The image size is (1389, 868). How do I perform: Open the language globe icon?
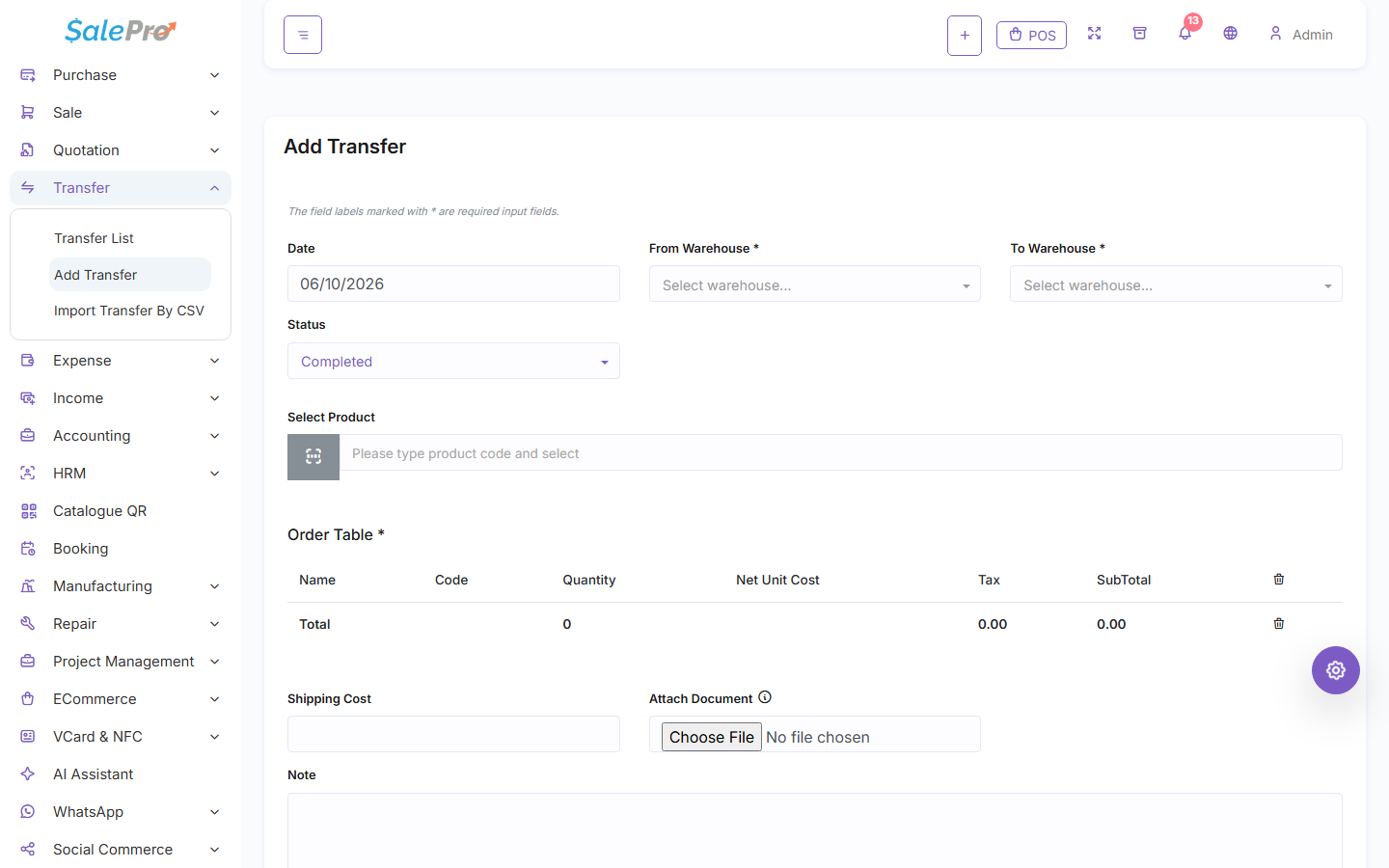point(1230,34)
